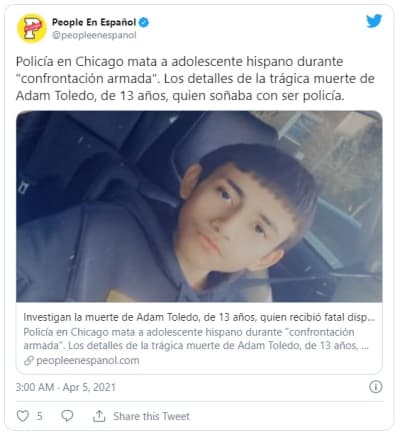Image resolution: width=400 pixels, height=435 pixels.
Task: Click the like count showing 5
Action: (x=39, y=416)
